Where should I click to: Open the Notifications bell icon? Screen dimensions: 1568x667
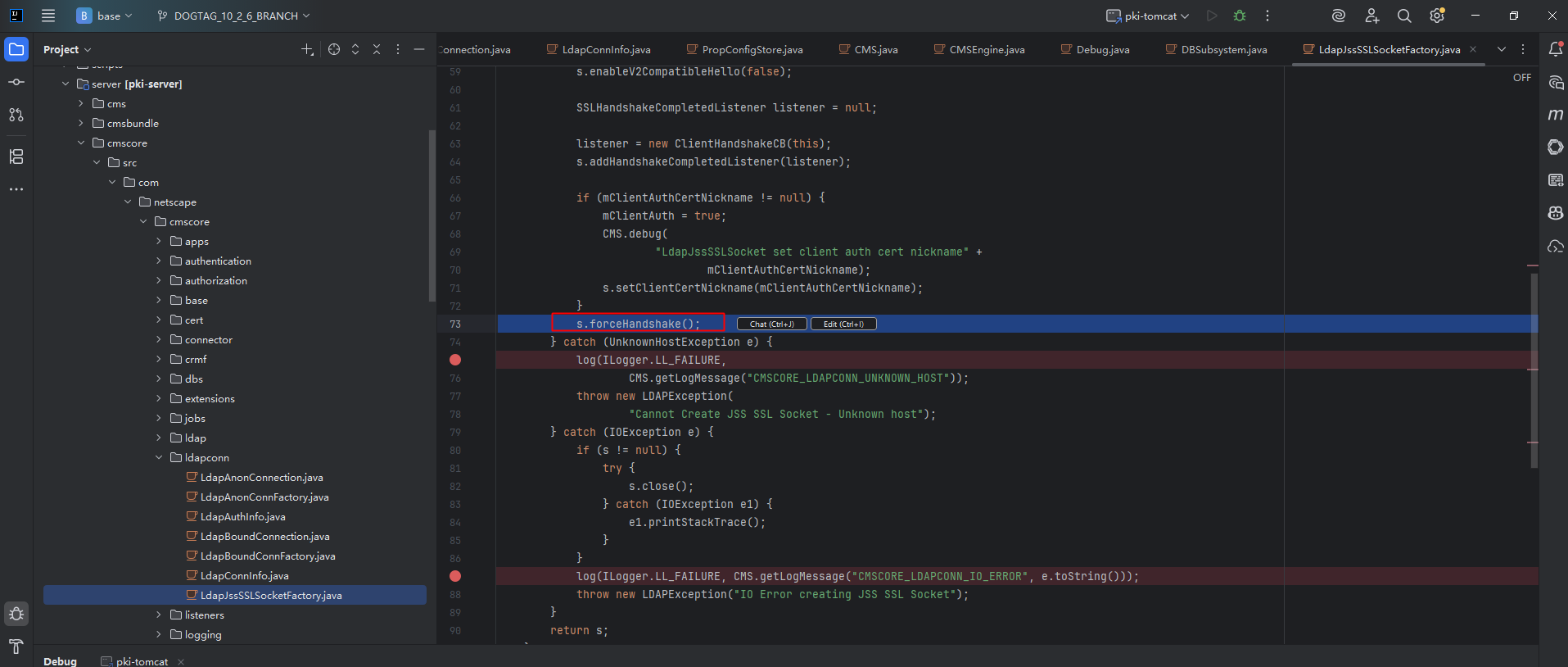click(1556, 49)
